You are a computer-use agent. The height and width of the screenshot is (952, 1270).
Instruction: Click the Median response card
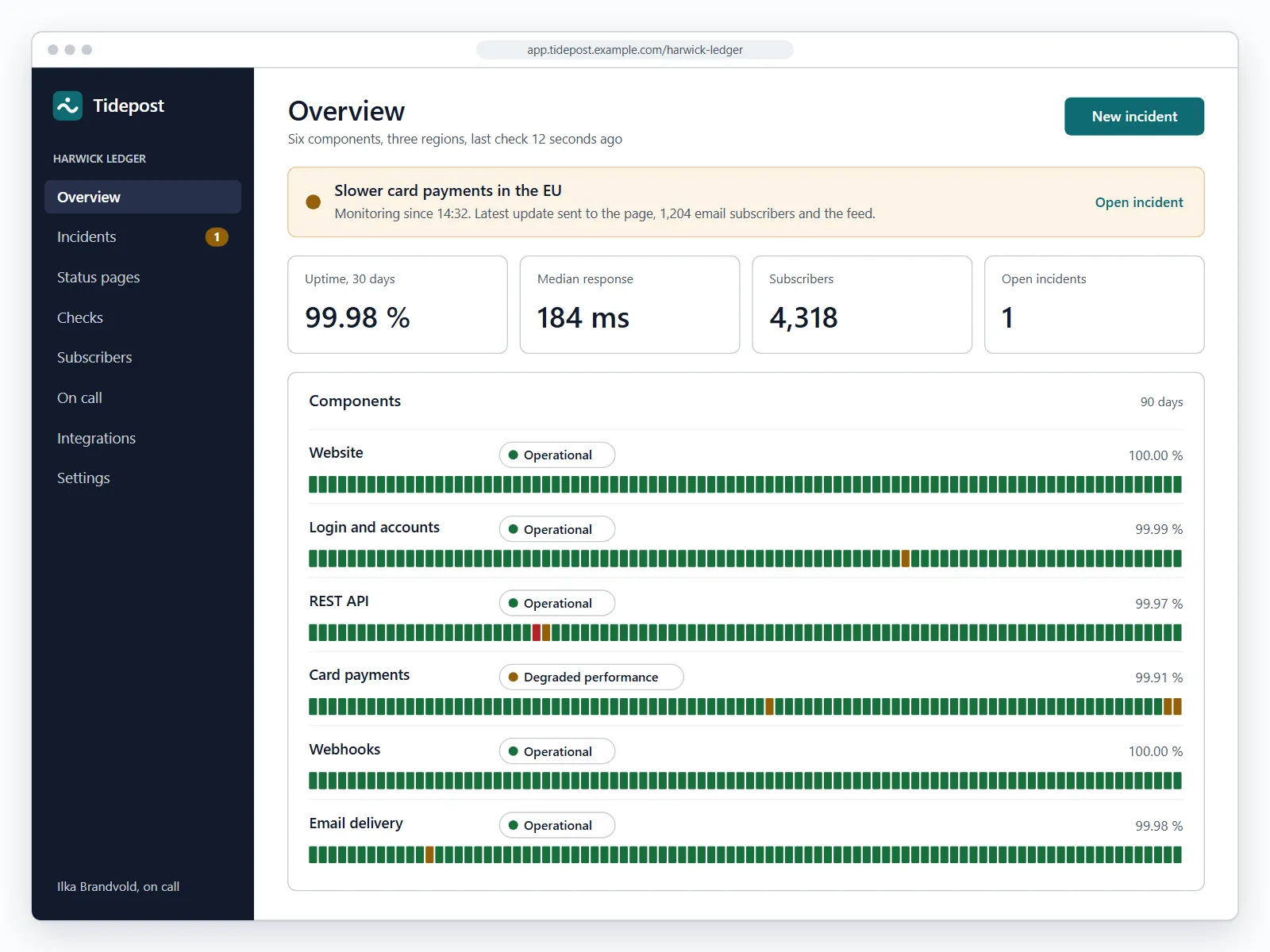[x=629, y=305]
